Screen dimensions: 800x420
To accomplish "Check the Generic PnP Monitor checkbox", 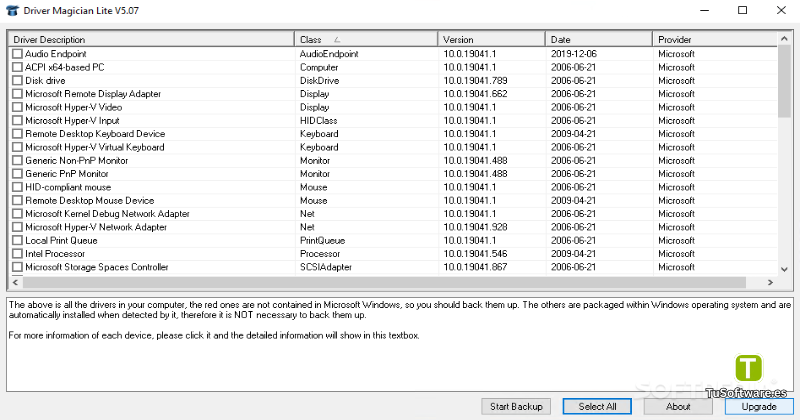I will pos(17,174).
